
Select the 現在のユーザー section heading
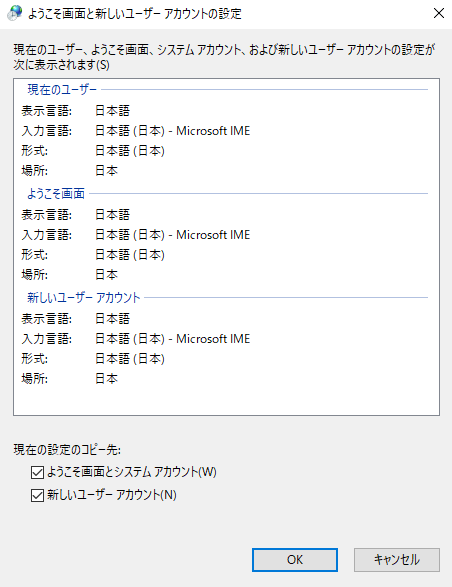click(x=62, y=90)
